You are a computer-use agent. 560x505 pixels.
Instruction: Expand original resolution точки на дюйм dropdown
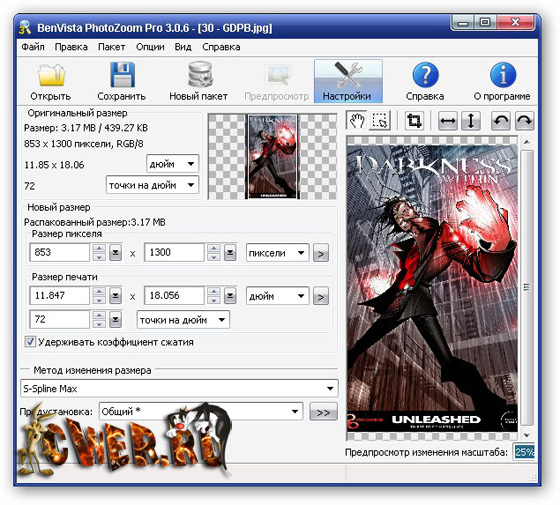tap(152, 185)
